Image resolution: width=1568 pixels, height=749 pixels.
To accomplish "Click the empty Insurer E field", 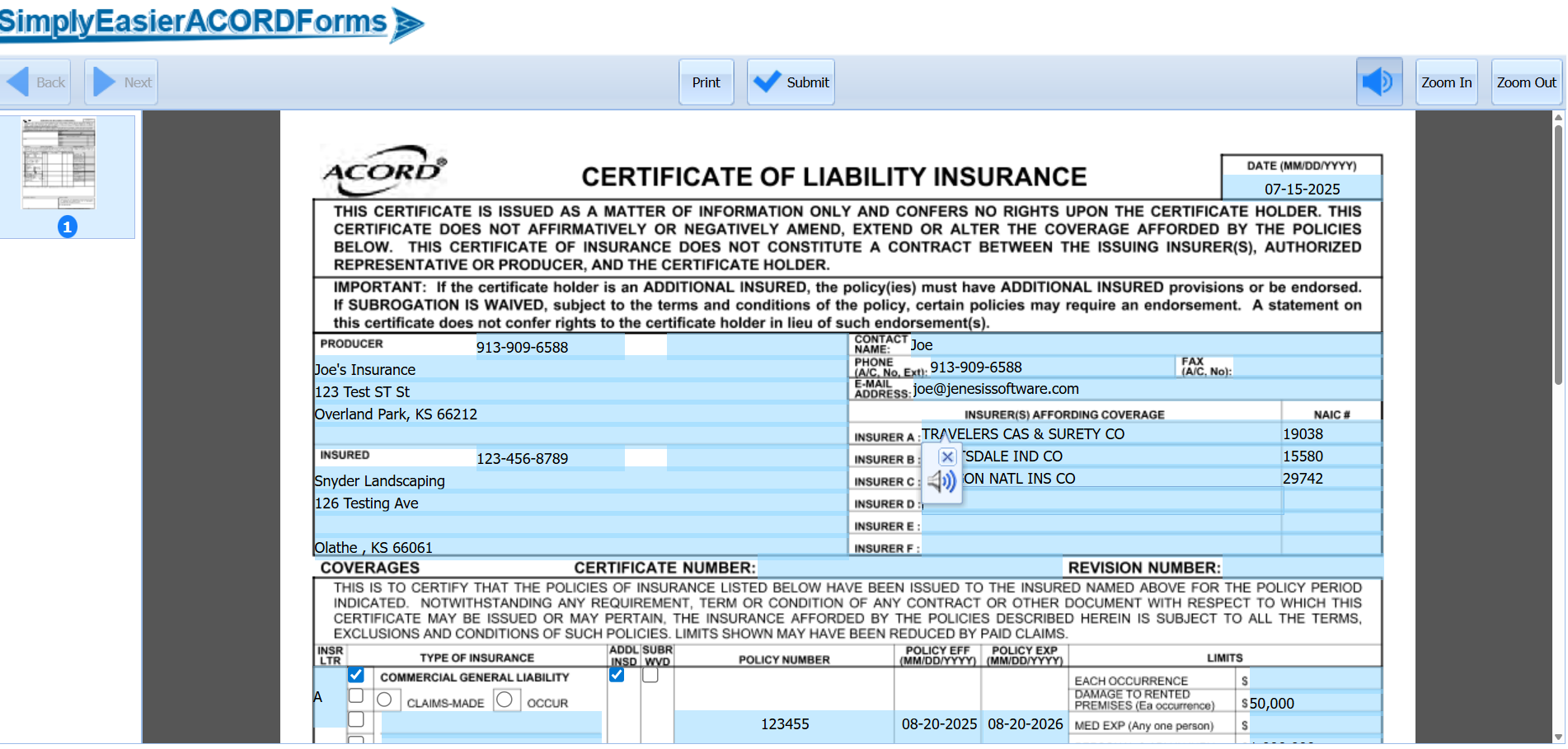I will (x=1101, y=522).
